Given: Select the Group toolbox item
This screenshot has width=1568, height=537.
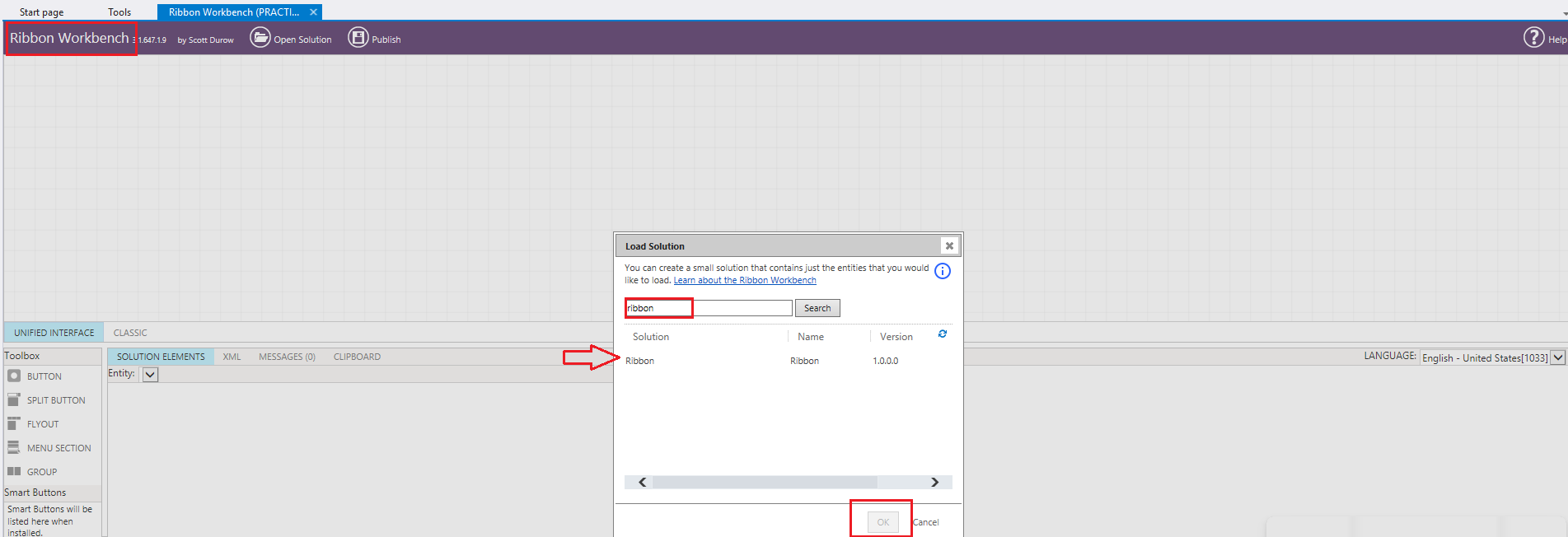Looking at the screenshot, I should (41, 472).
